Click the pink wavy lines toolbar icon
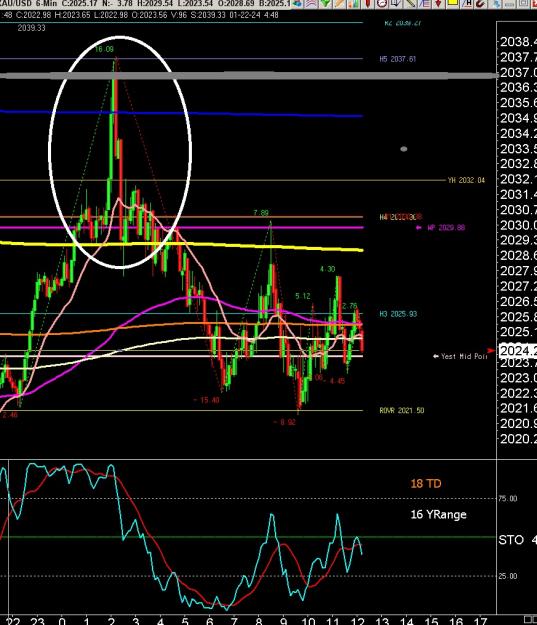Viewport: 537px width, 625px height. 311,4
